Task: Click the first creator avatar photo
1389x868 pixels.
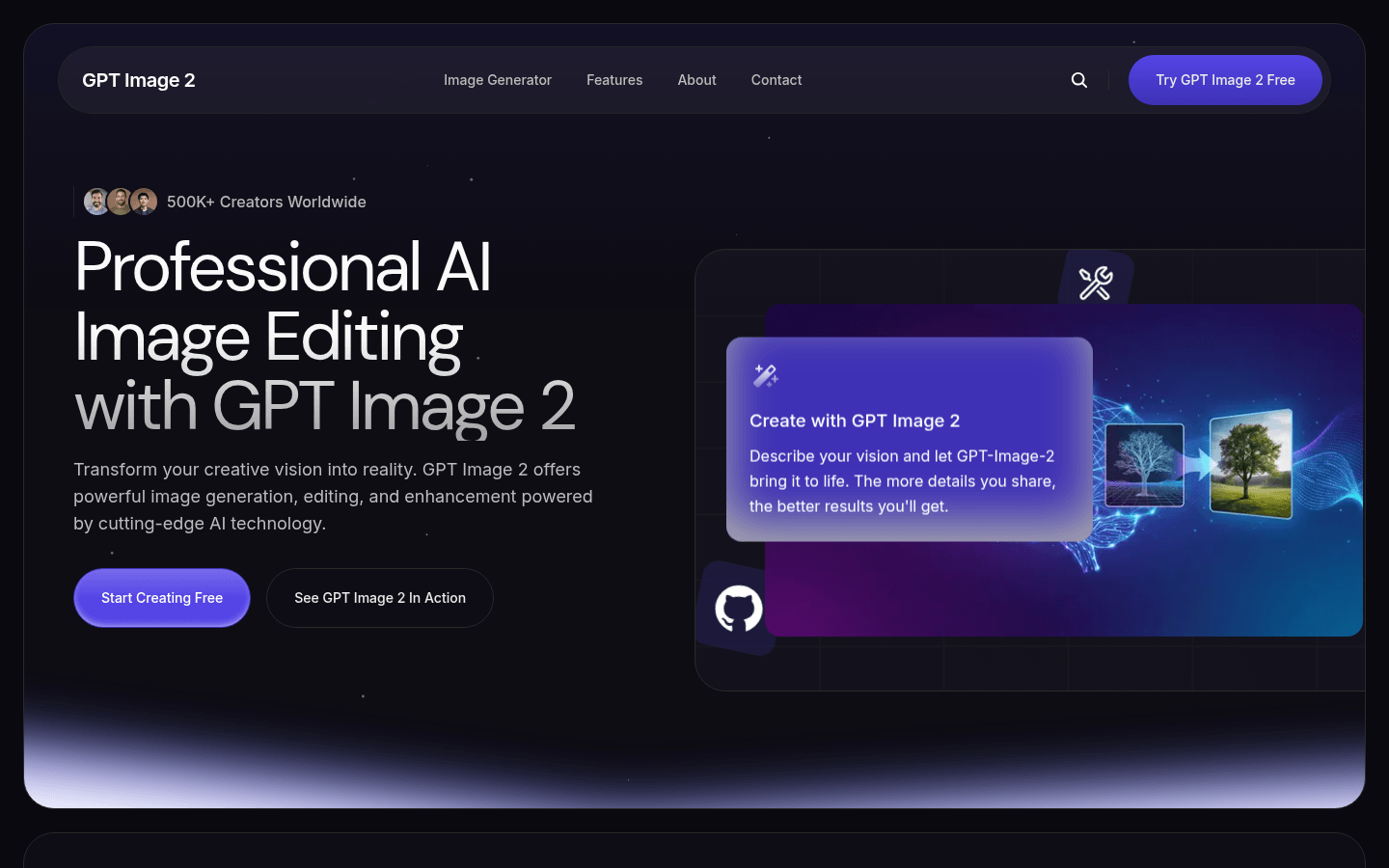Action: [x=97, y=202]
